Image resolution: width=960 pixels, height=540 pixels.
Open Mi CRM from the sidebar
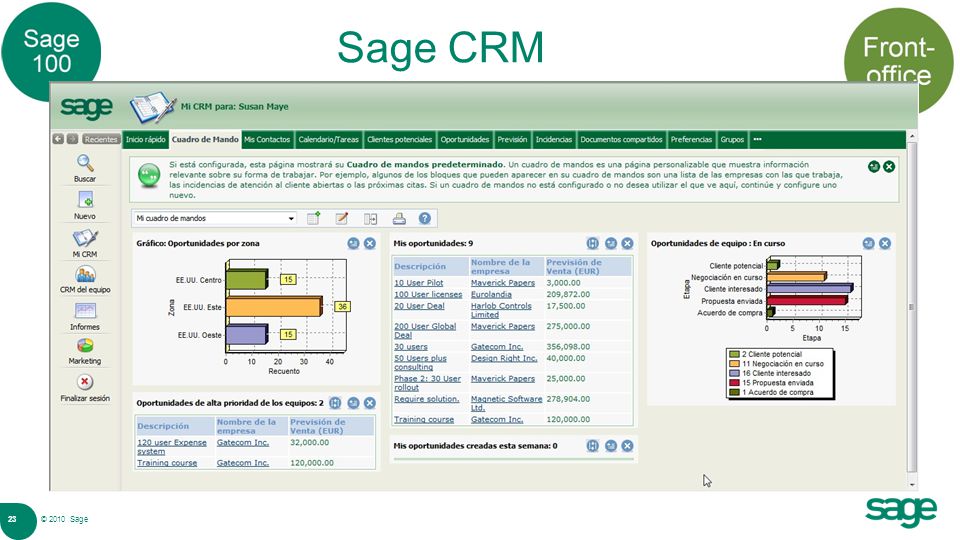(85, 238)
